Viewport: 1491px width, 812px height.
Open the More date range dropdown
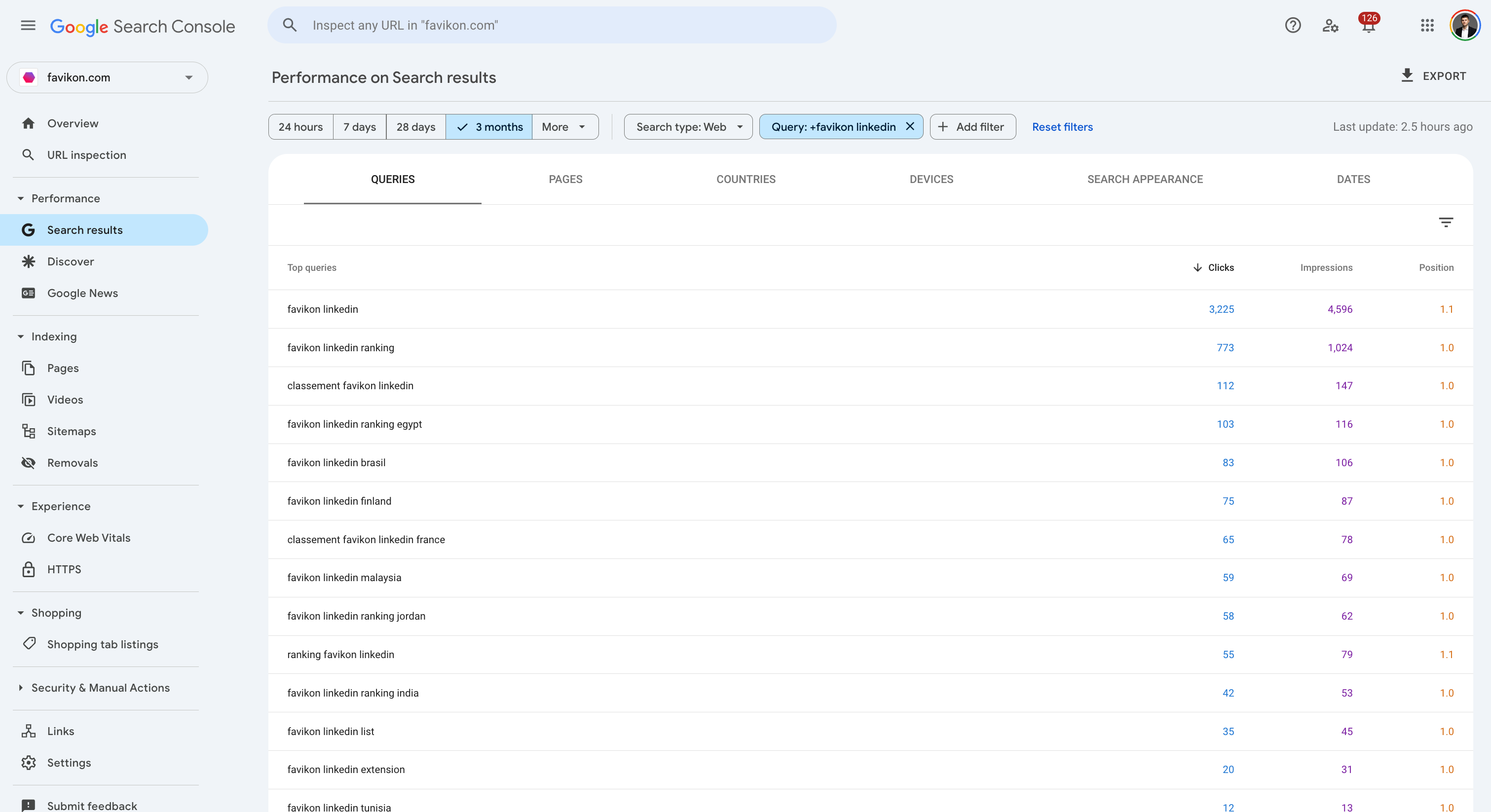point(565,127)
